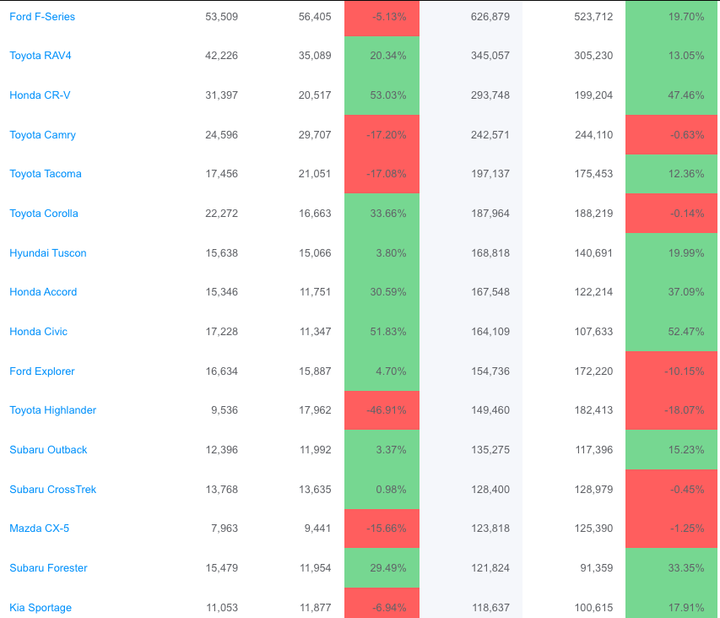Viewport: 720px width, 618px height.
Task: Click the -10.15% red cell
Action: [x=671, y=371]
